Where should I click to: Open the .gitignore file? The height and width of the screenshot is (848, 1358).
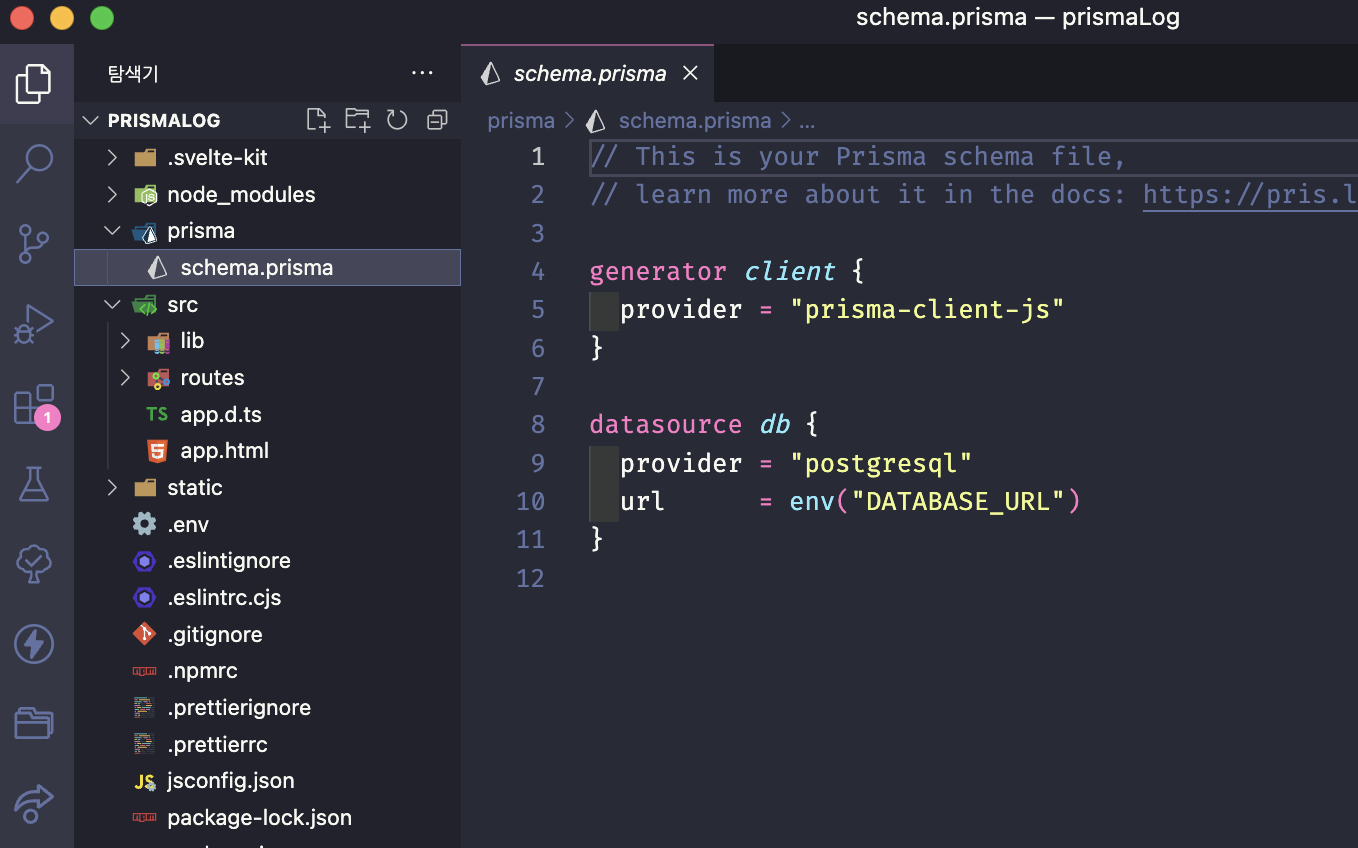(268, 634)
